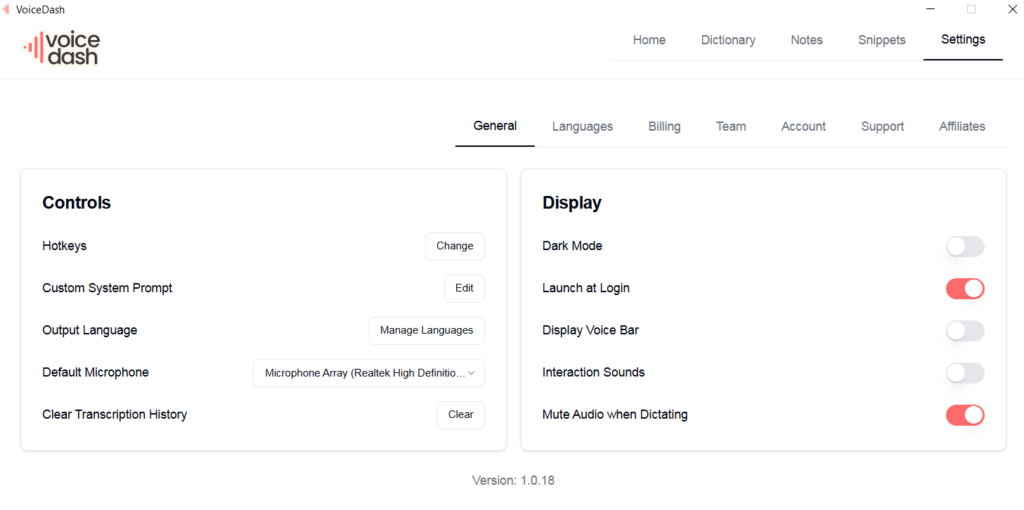Open the Support sub-tab

[882, 127]
